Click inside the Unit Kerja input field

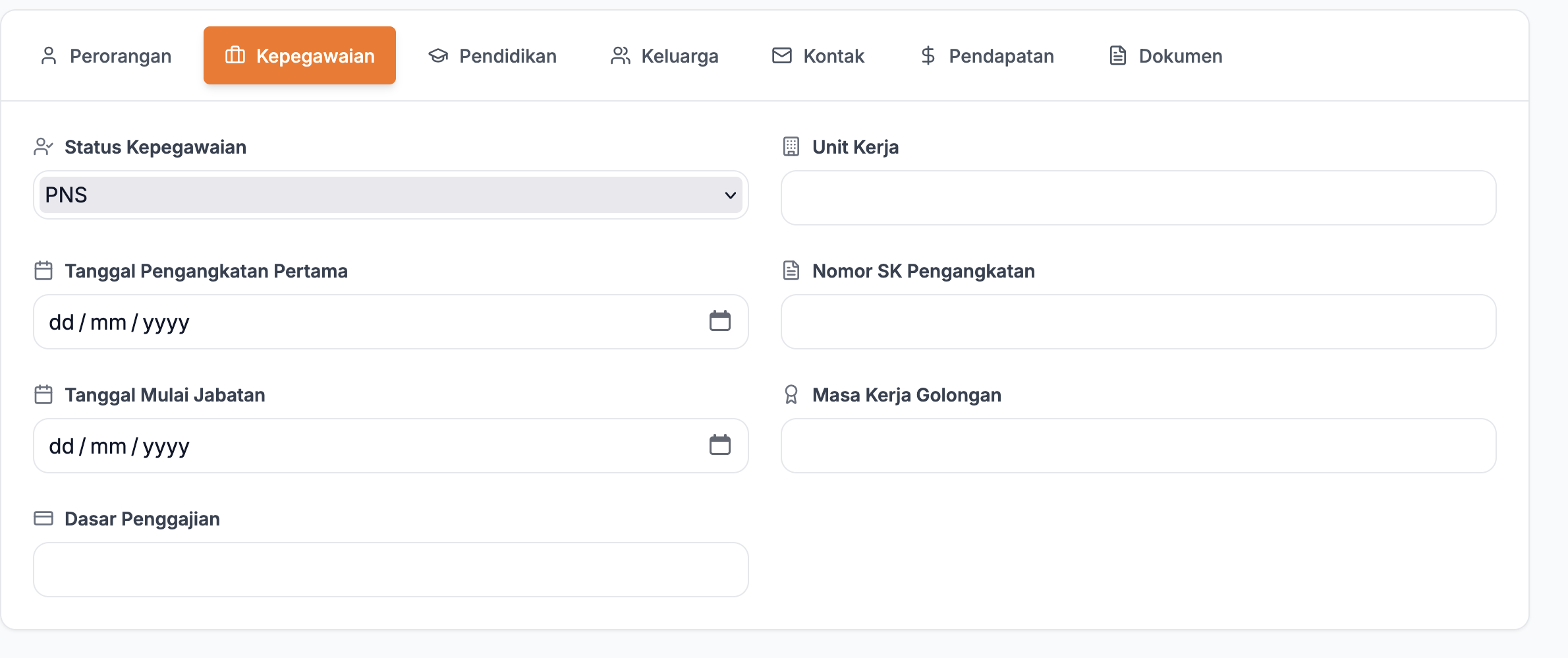coord(1138,198)
